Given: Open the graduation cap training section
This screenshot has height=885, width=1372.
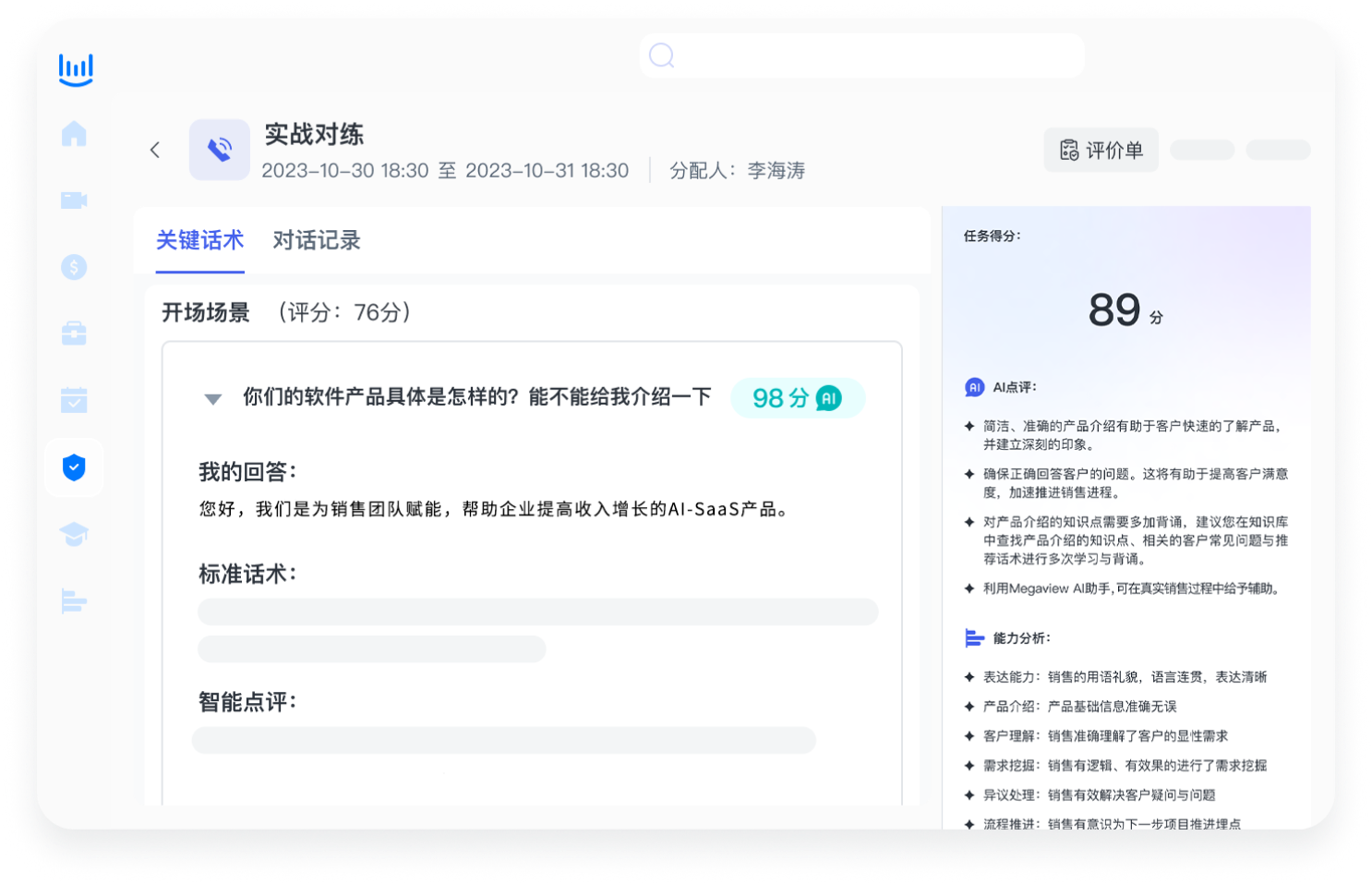Looking at the screenshot, I should pos(74,534).
